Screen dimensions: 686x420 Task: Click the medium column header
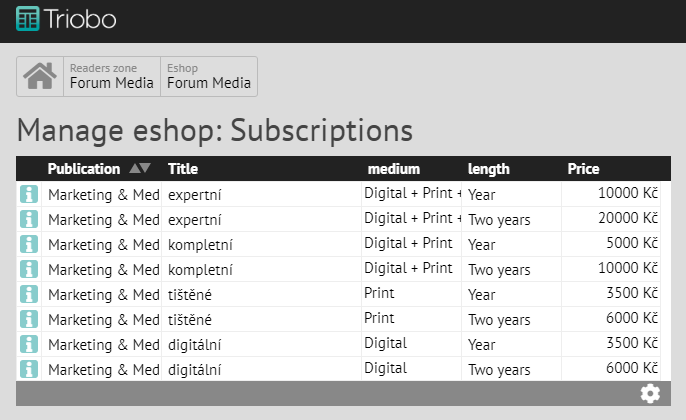(x=393, y=169)
